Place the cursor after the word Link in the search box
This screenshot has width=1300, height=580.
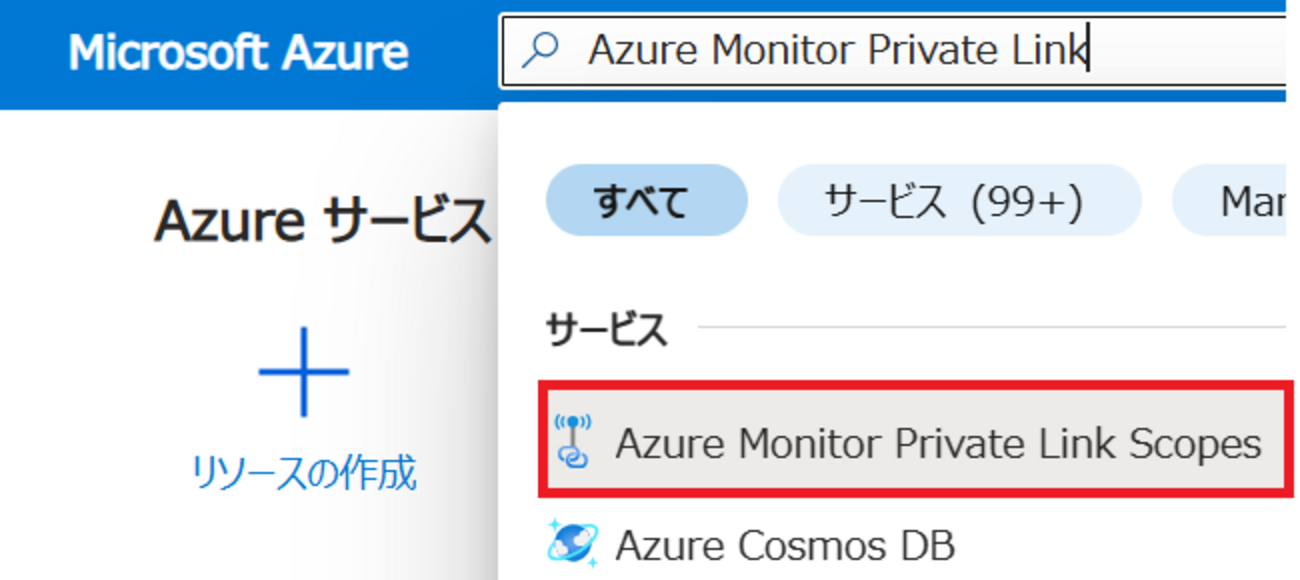(1089, 50)
